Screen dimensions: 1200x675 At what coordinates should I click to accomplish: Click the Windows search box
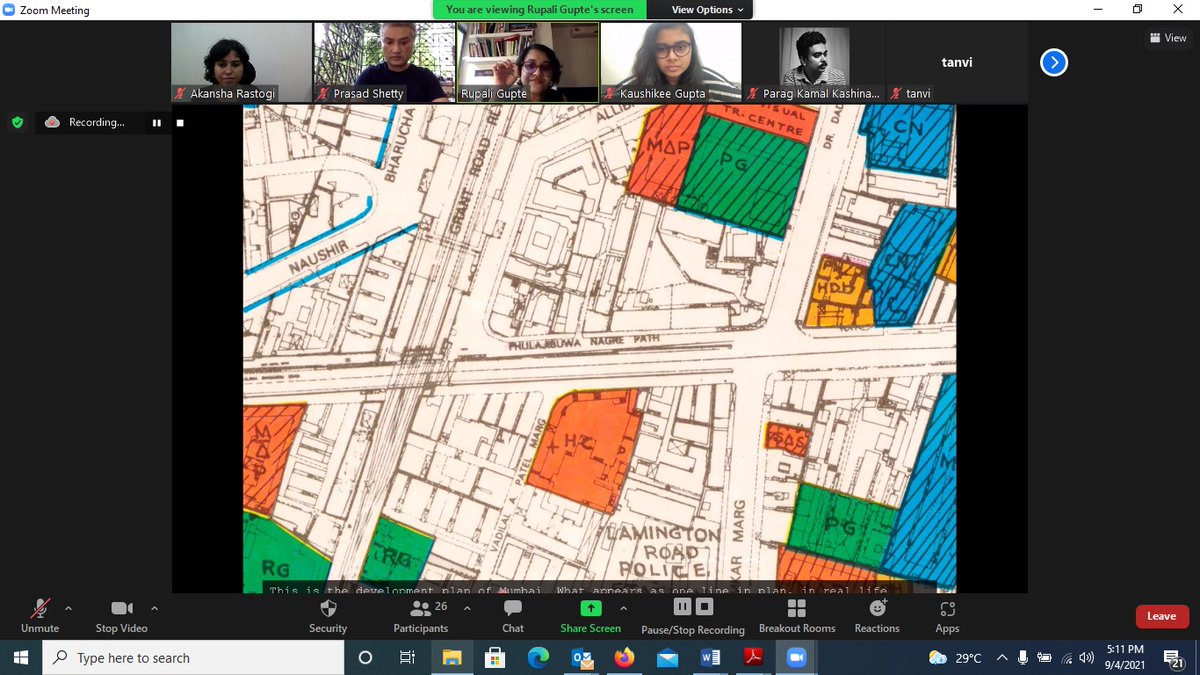point(194,658)
